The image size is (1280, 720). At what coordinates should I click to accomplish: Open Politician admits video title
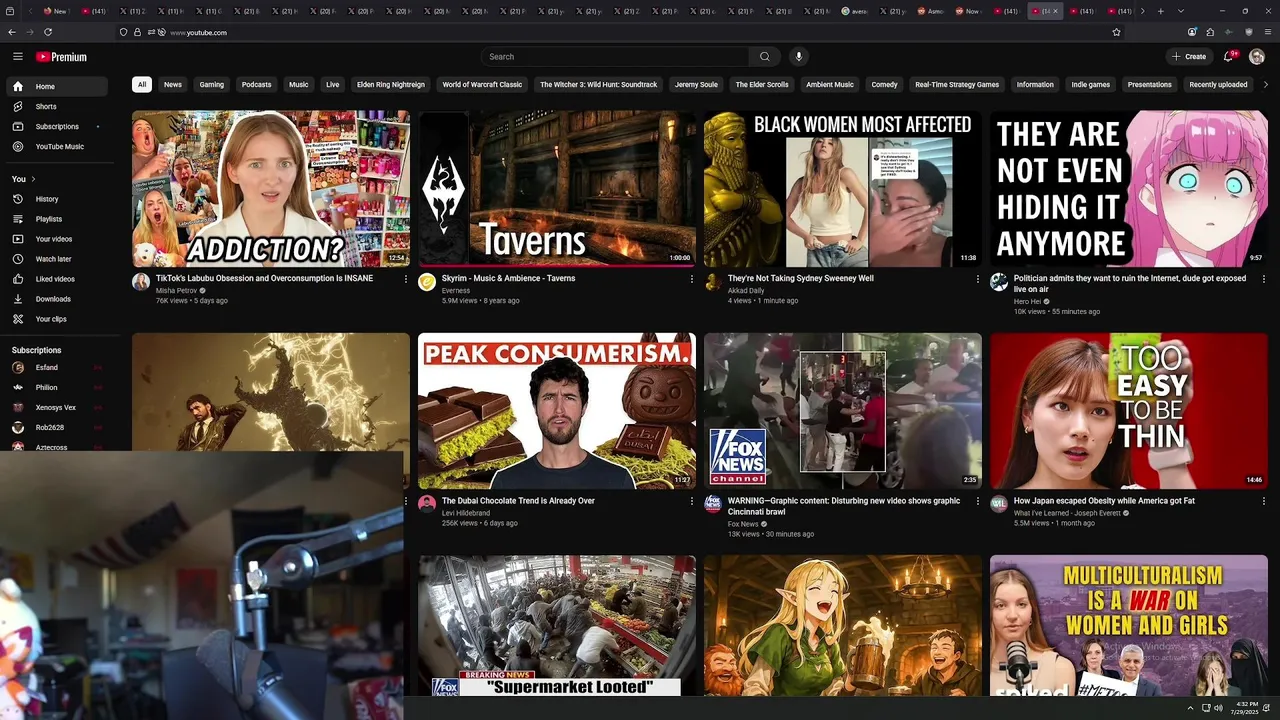(1130, 284)
